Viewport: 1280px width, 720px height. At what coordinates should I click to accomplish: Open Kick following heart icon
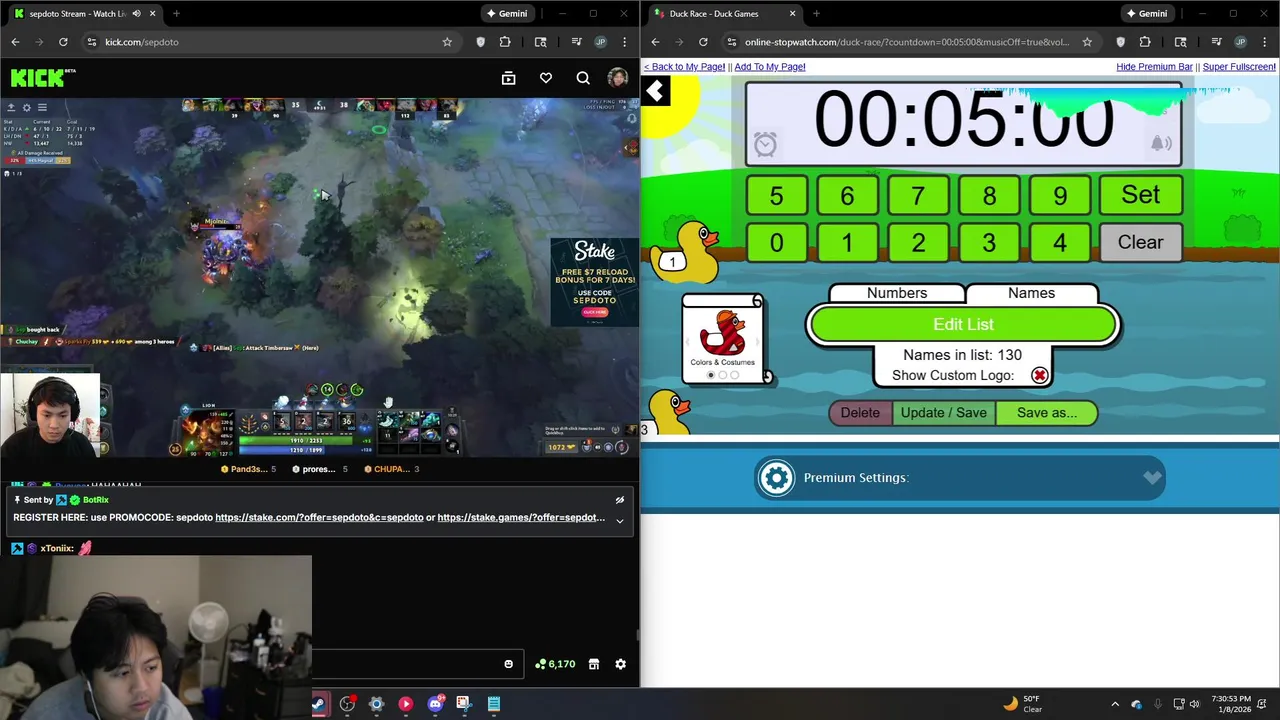pos(546,78)
